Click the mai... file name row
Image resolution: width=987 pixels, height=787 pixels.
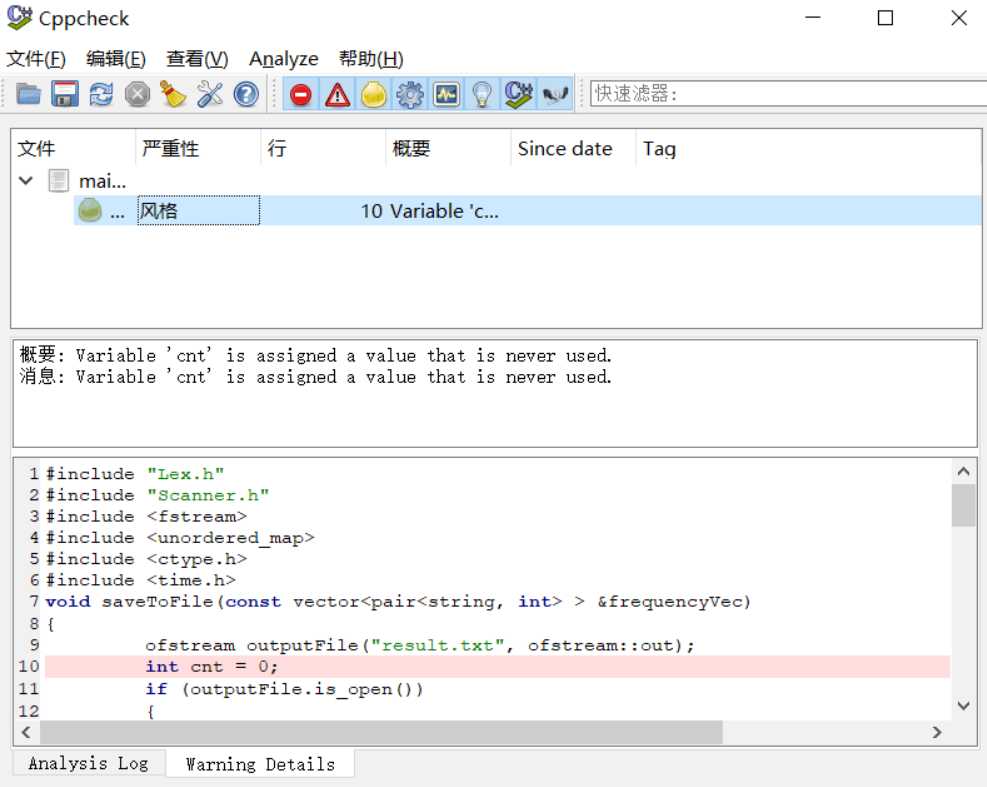tap(102, 181)
